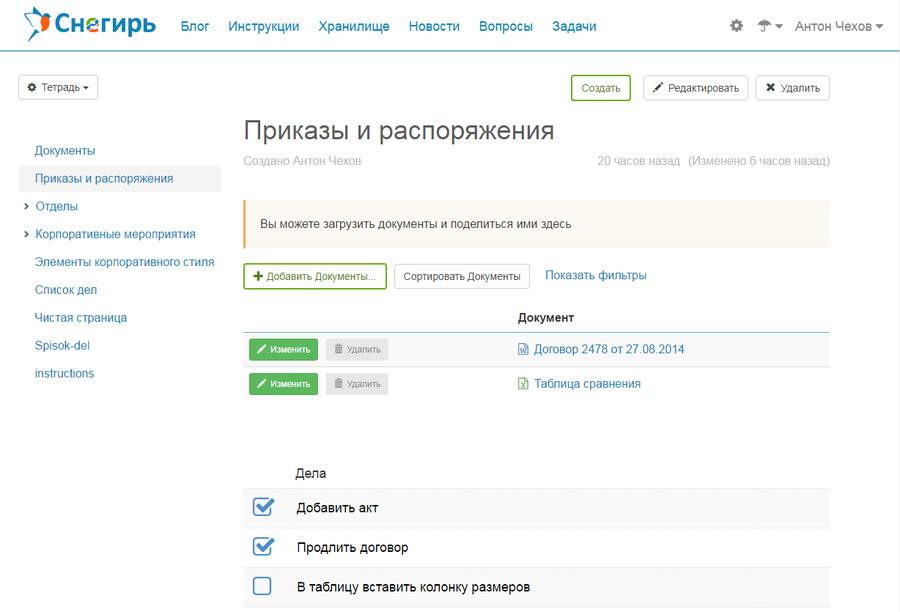The height and width of the screenshot is (612, 900).
Task: Click the Документ column header
Action: click(x=545, y=317)
